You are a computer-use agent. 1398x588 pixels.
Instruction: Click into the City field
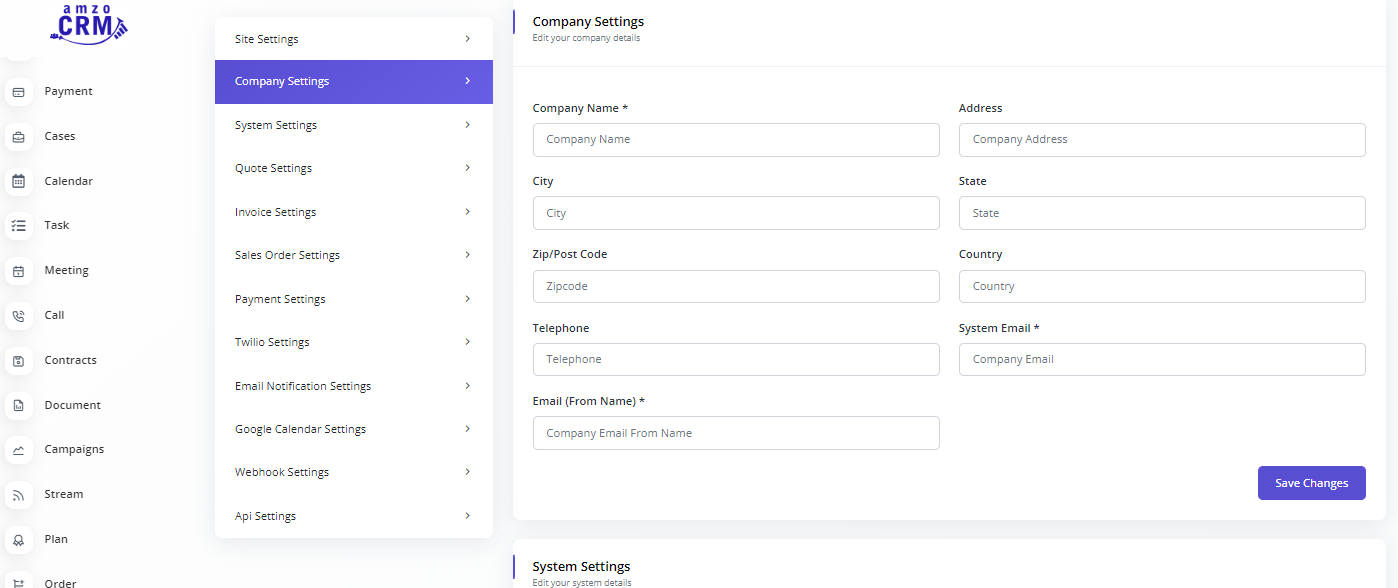pyautogui.click(x=736, y=213)
